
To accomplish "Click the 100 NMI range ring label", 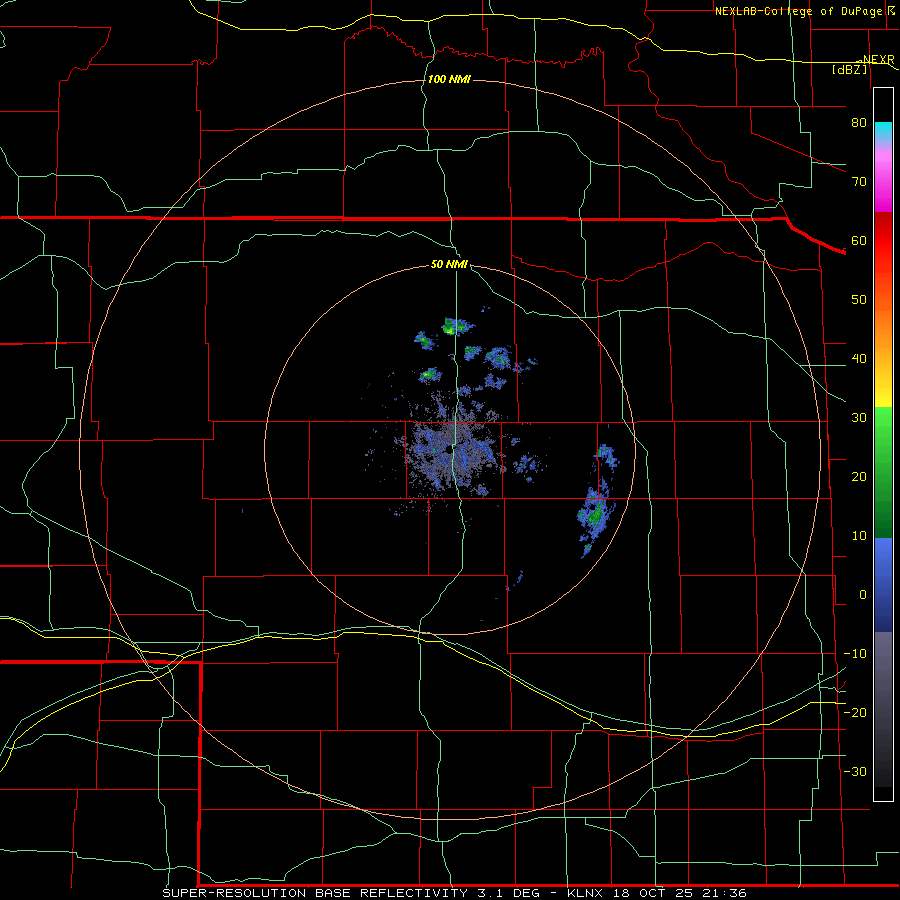I will pos(449,79).
